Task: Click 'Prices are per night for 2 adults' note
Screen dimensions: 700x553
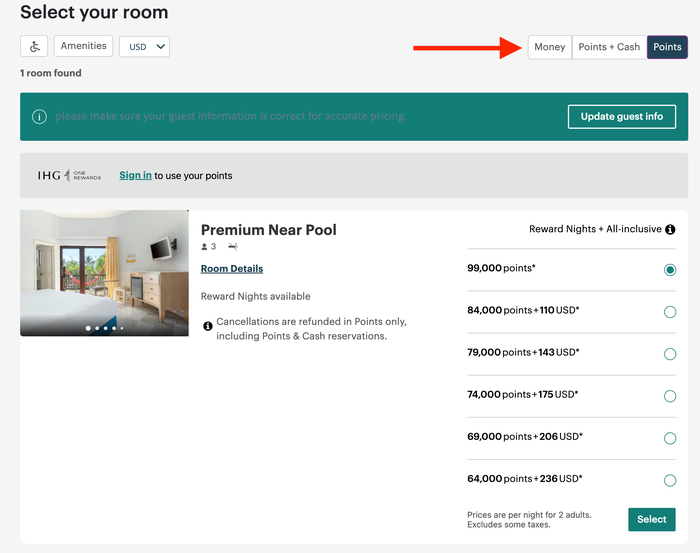Action: click(529, 515)
